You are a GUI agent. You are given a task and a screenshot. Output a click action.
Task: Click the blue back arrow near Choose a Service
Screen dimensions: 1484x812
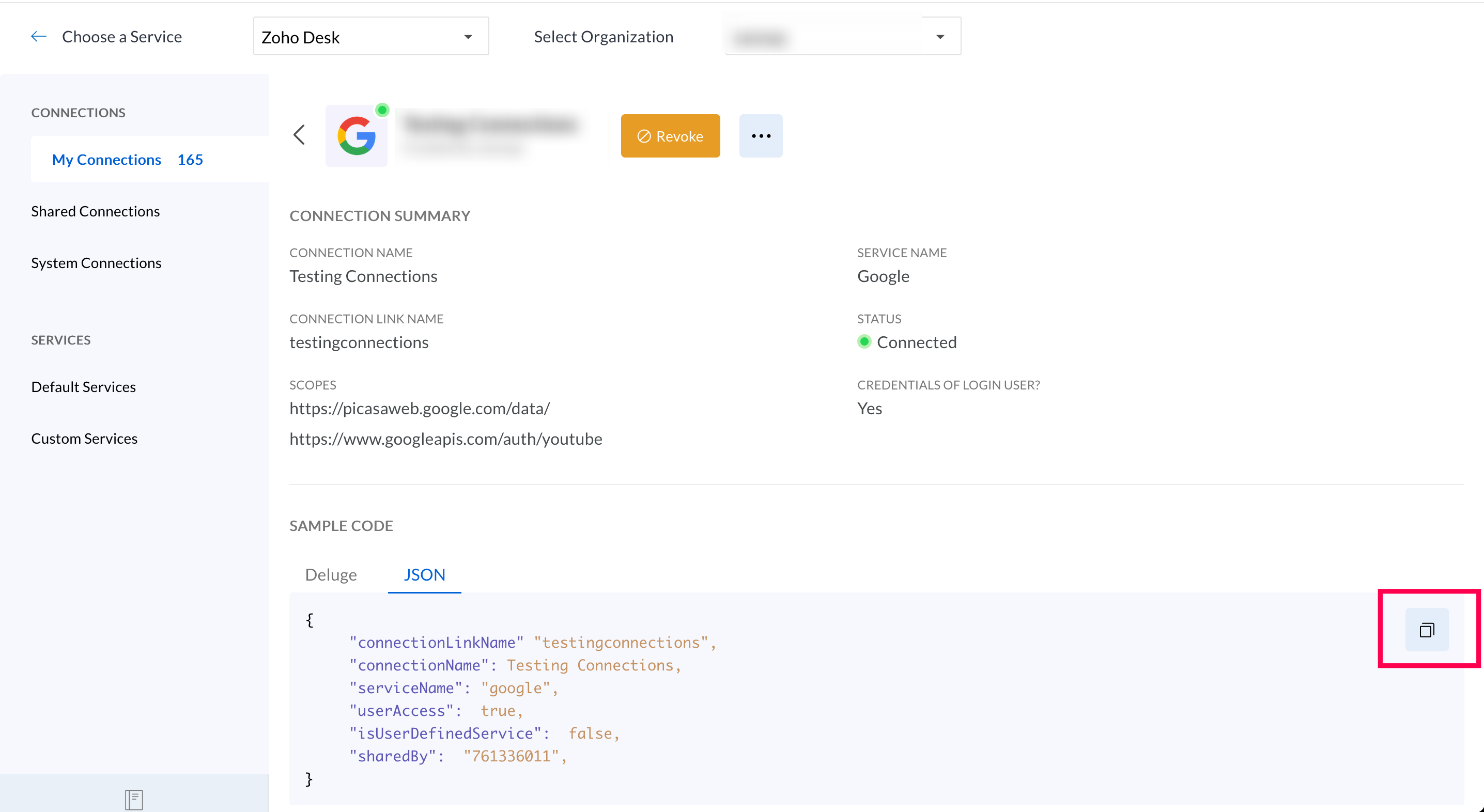pyautogui.click(x=38, y=37)
